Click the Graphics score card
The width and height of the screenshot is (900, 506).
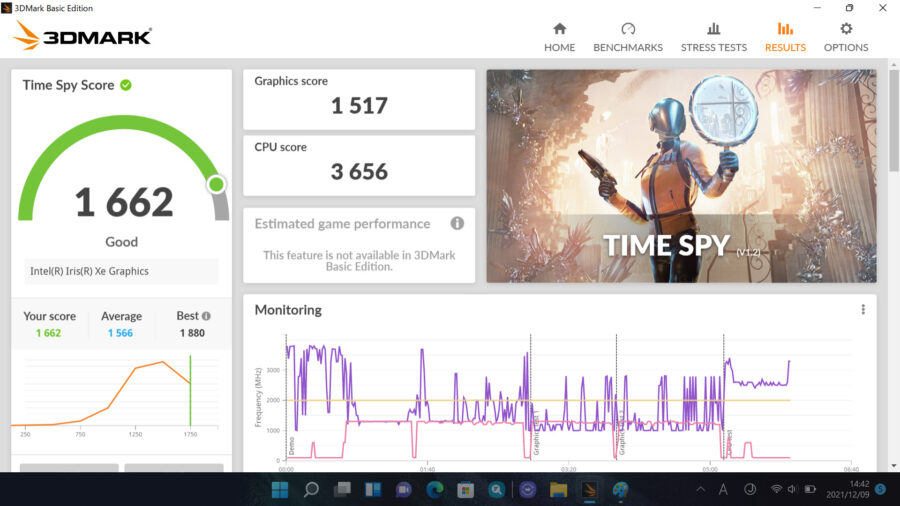[359, 99]
